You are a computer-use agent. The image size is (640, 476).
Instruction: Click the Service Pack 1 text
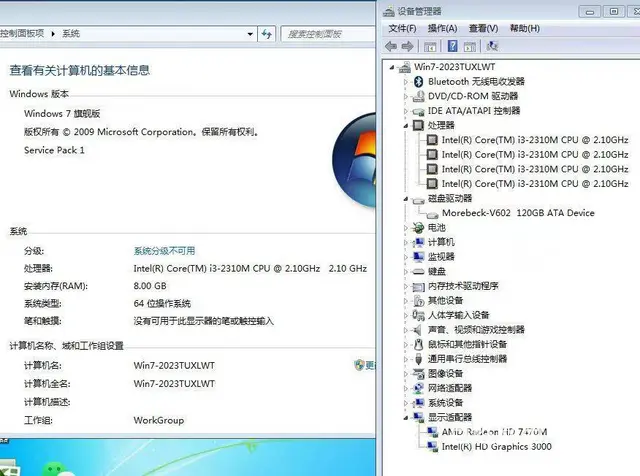click(x=54, y=150)
